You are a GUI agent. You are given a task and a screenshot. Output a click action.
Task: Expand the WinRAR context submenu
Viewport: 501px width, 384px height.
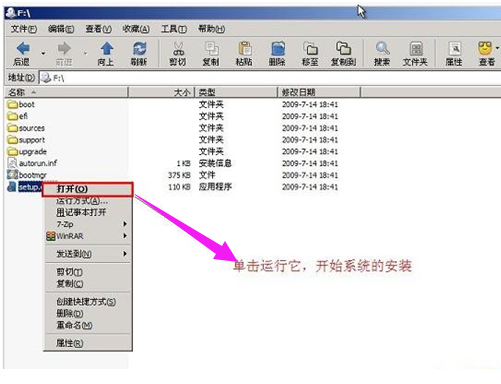(x=87, y=236)
